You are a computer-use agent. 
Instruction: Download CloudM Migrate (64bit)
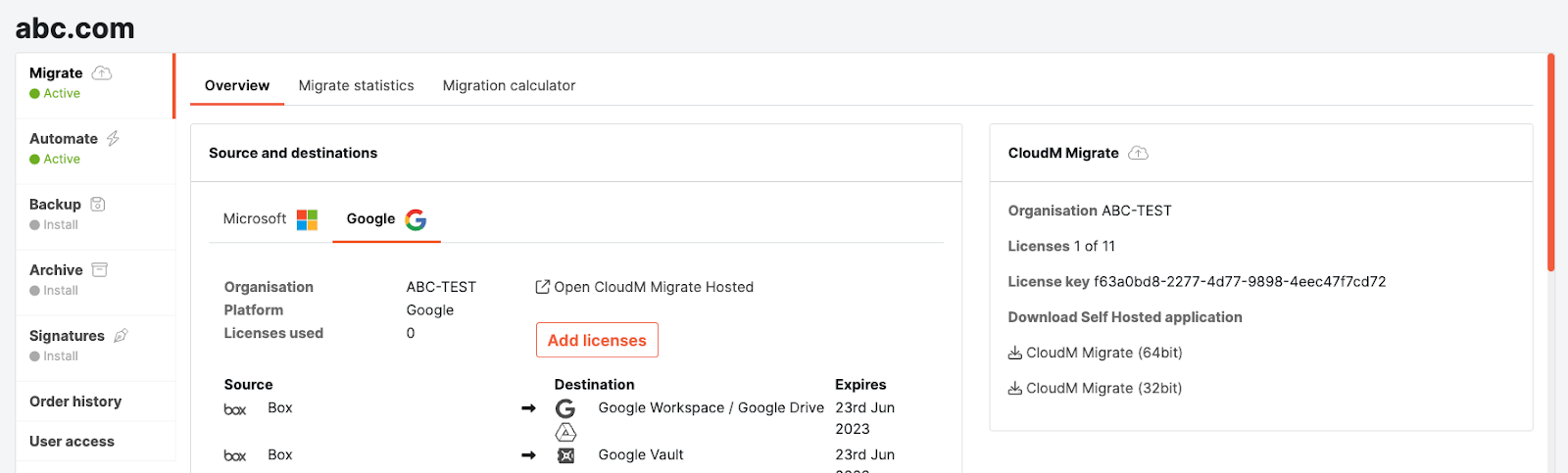[x=1096, y=353]
